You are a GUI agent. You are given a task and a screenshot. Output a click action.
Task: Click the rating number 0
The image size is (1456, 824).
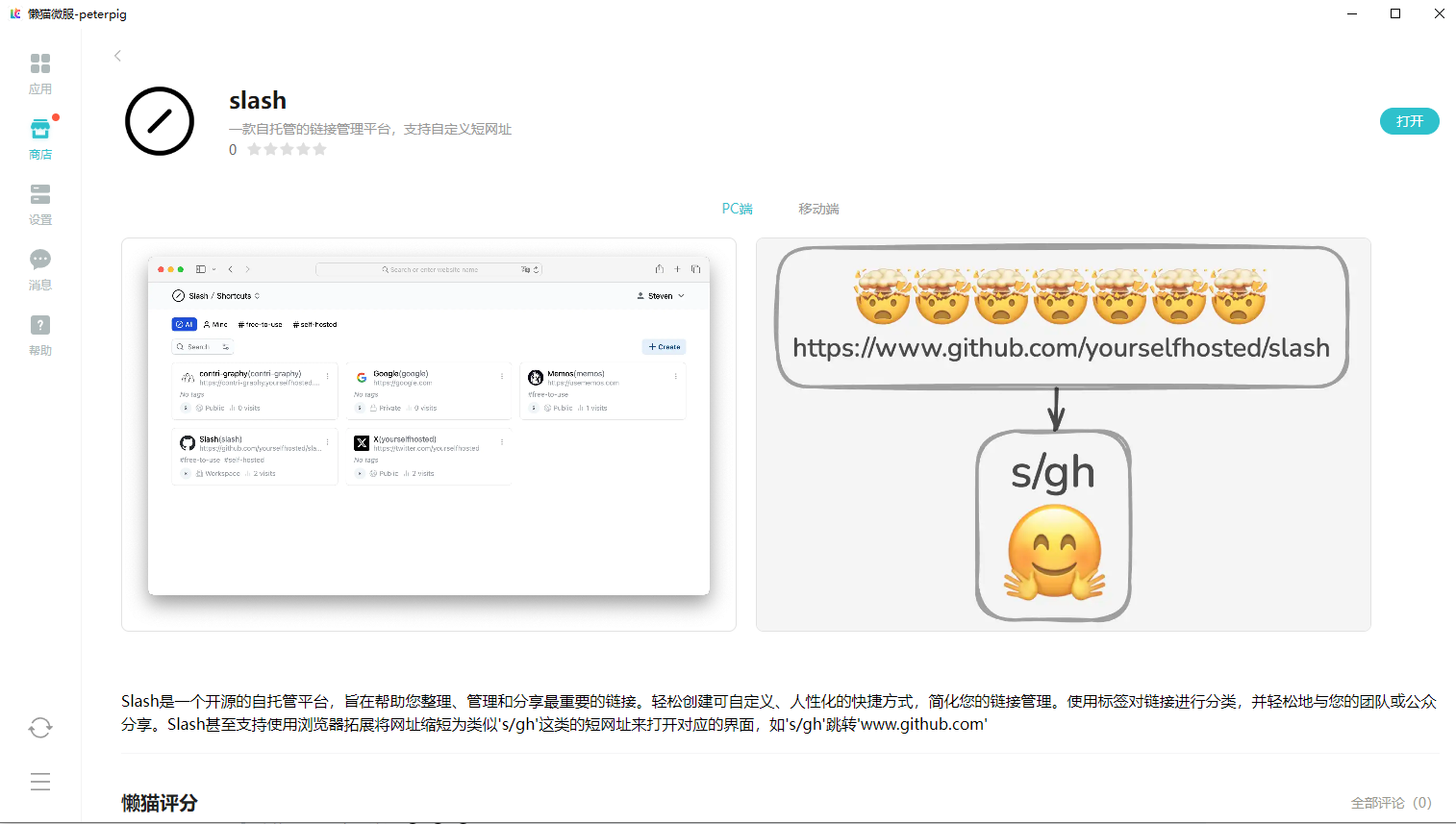[233, 150]
